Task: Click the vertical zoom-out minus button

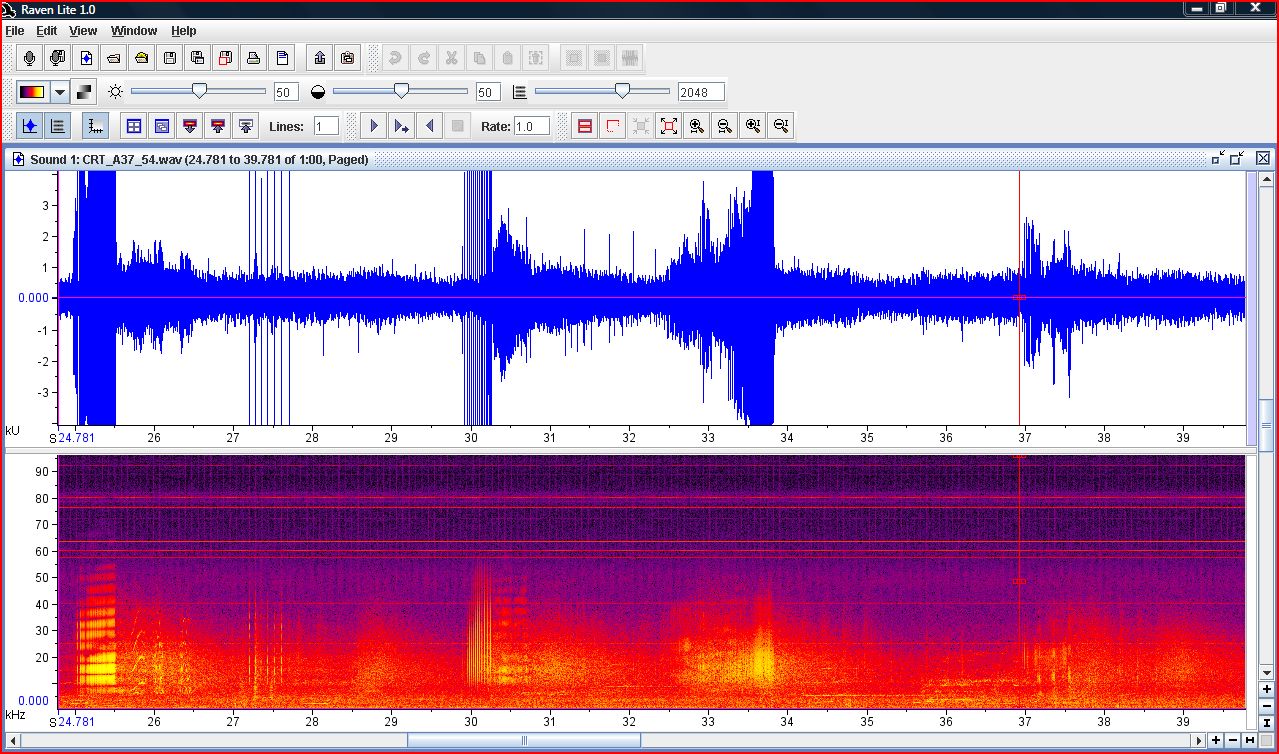Action: [1267, 706]
